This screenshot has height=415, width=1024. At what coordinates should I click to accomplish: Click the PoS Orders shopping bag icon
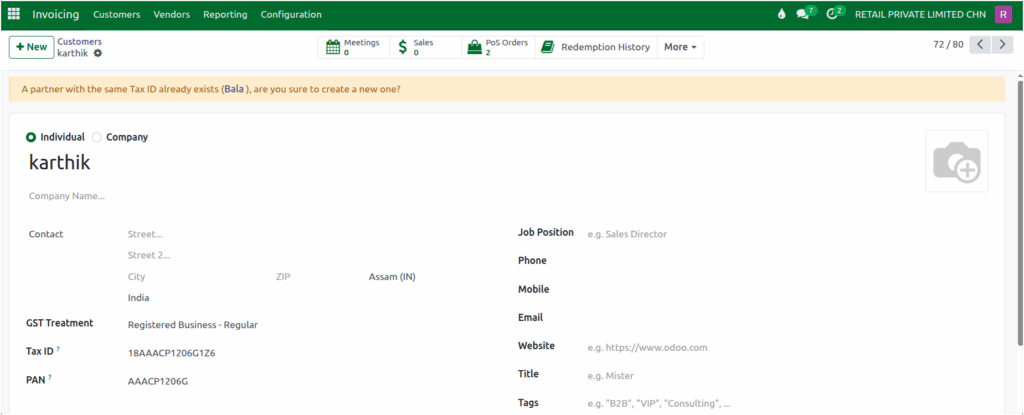(475, 47)
